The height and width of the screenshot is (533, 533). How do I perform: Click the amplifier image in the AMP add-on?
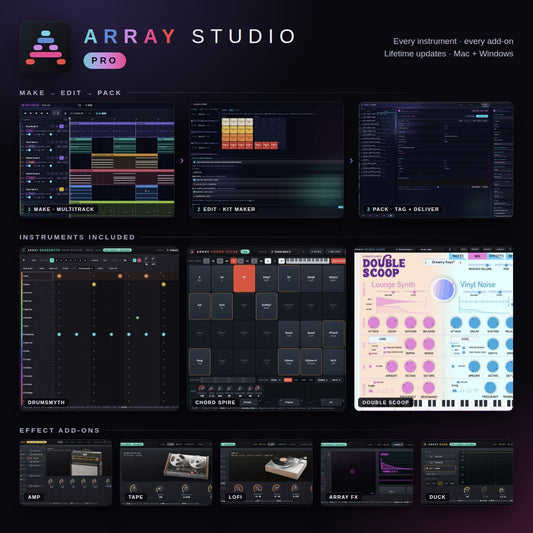click(x=86, y=462)
